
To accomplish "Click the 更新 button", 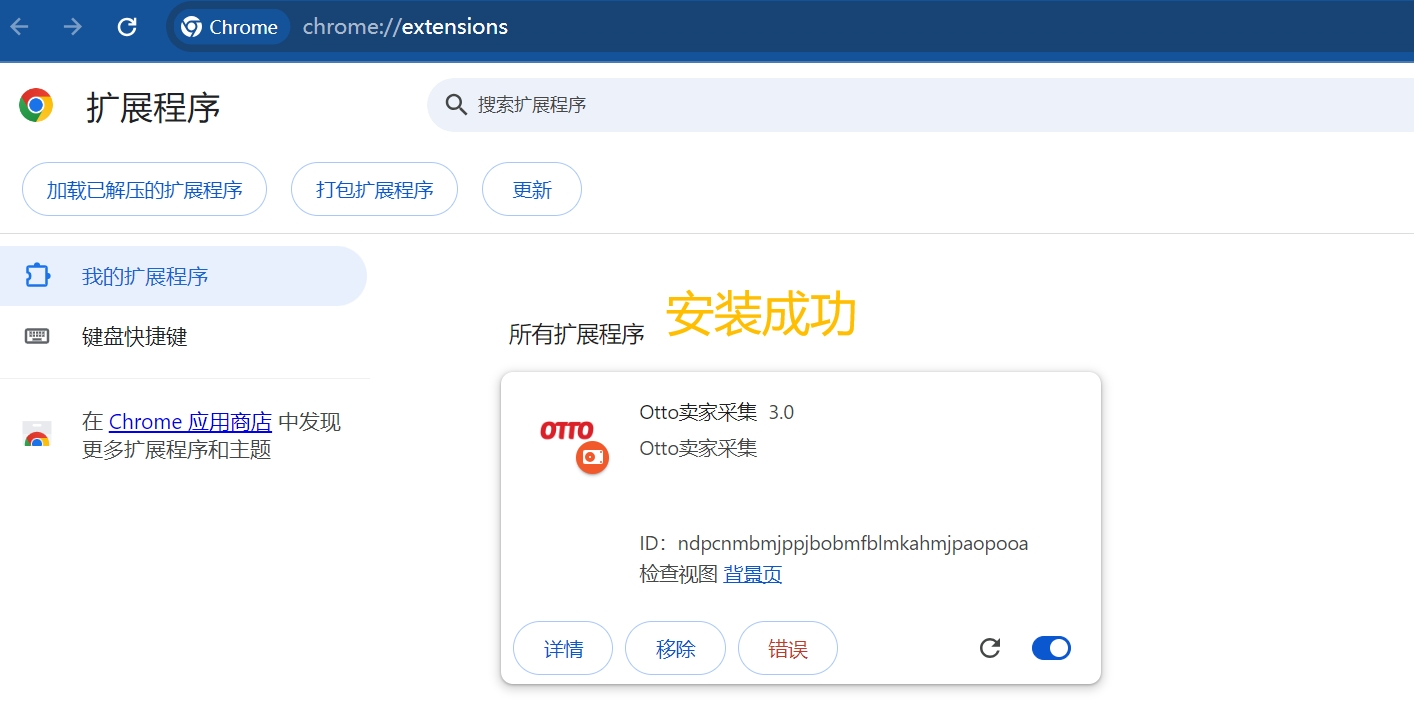I will [532, 189].
